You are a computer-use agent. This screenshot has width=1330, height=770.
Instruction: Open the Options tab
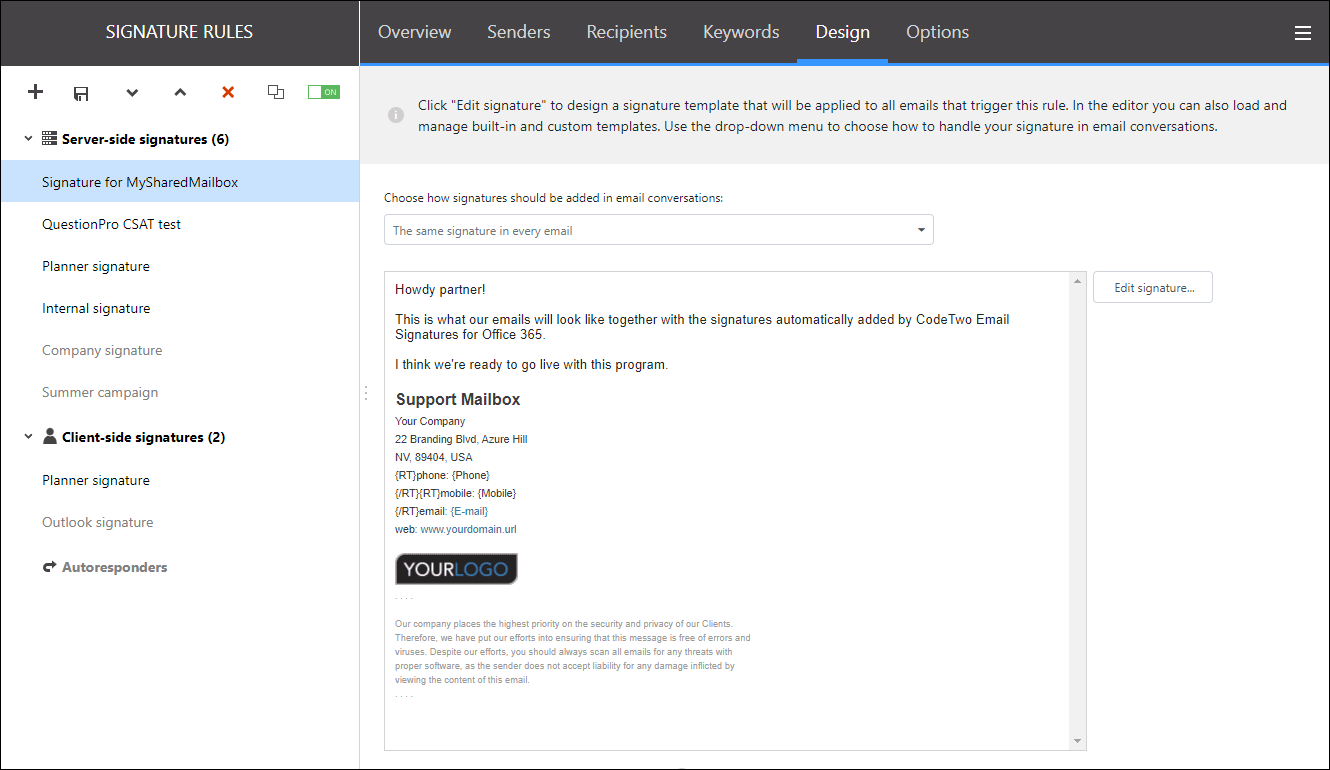coord(937,32)
